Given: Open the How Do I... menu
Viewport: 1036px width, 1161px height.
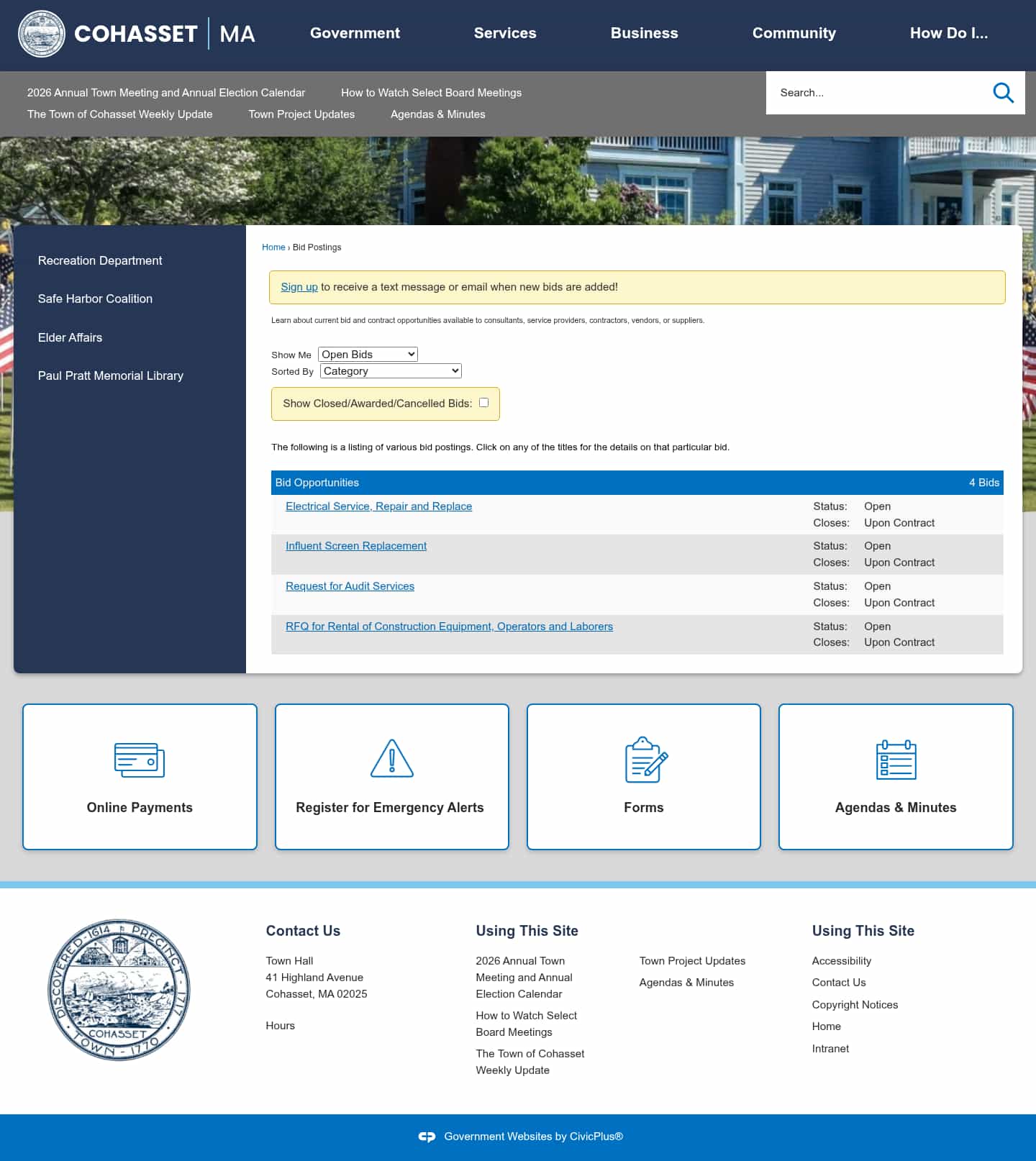Looking at the screenshot, I should (x=948, y=33).
